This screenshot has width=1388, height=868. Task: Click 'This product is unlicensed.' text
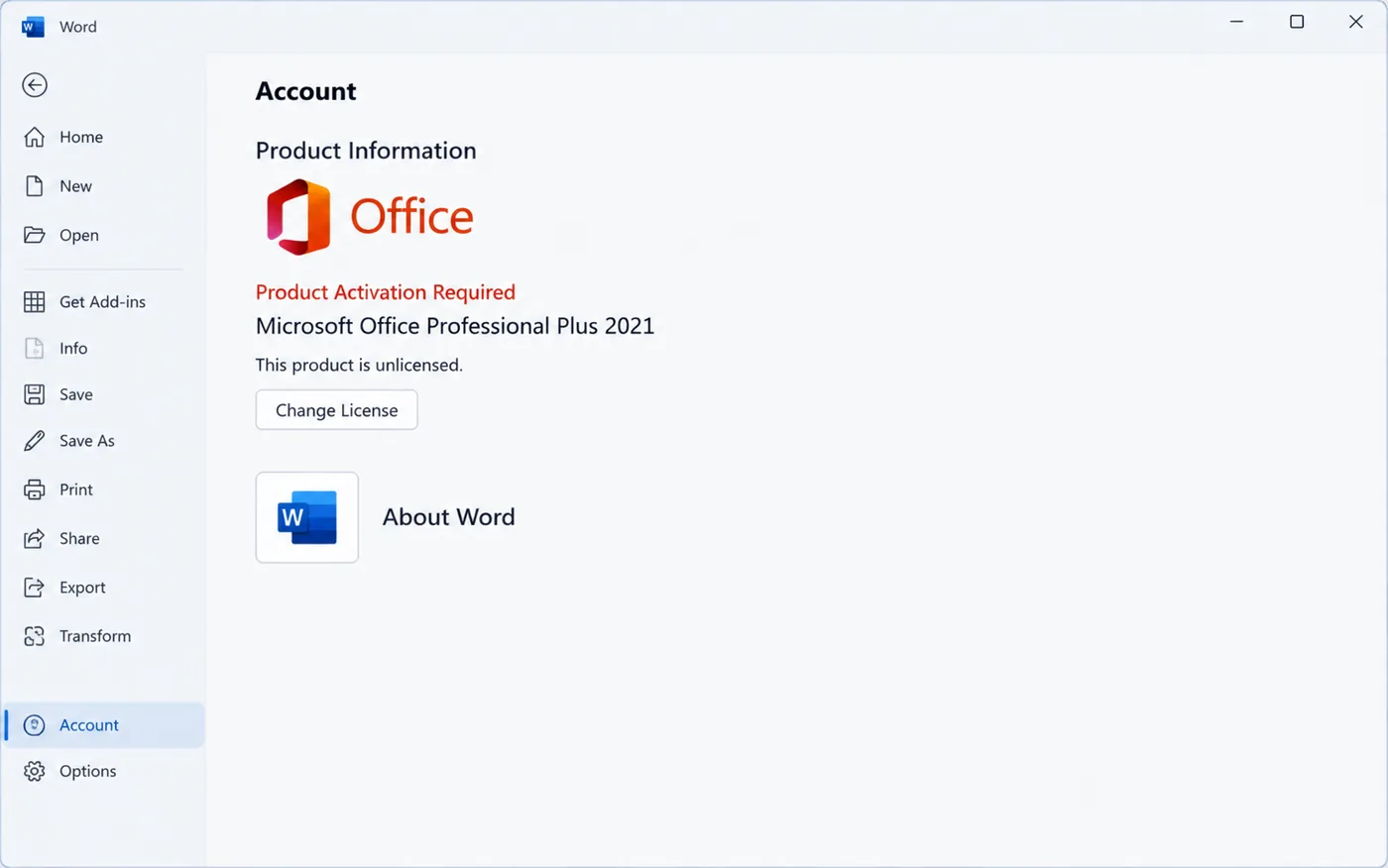(359, 365)
